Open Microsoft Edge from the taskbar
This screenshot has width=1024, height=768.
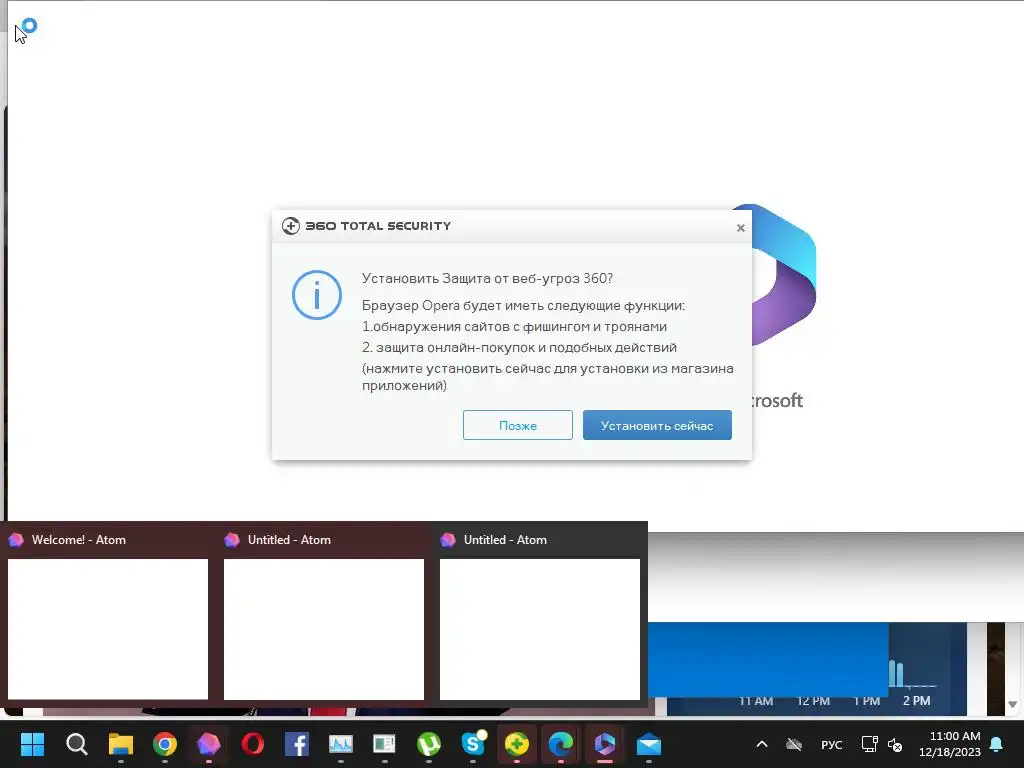pos(561,744)
